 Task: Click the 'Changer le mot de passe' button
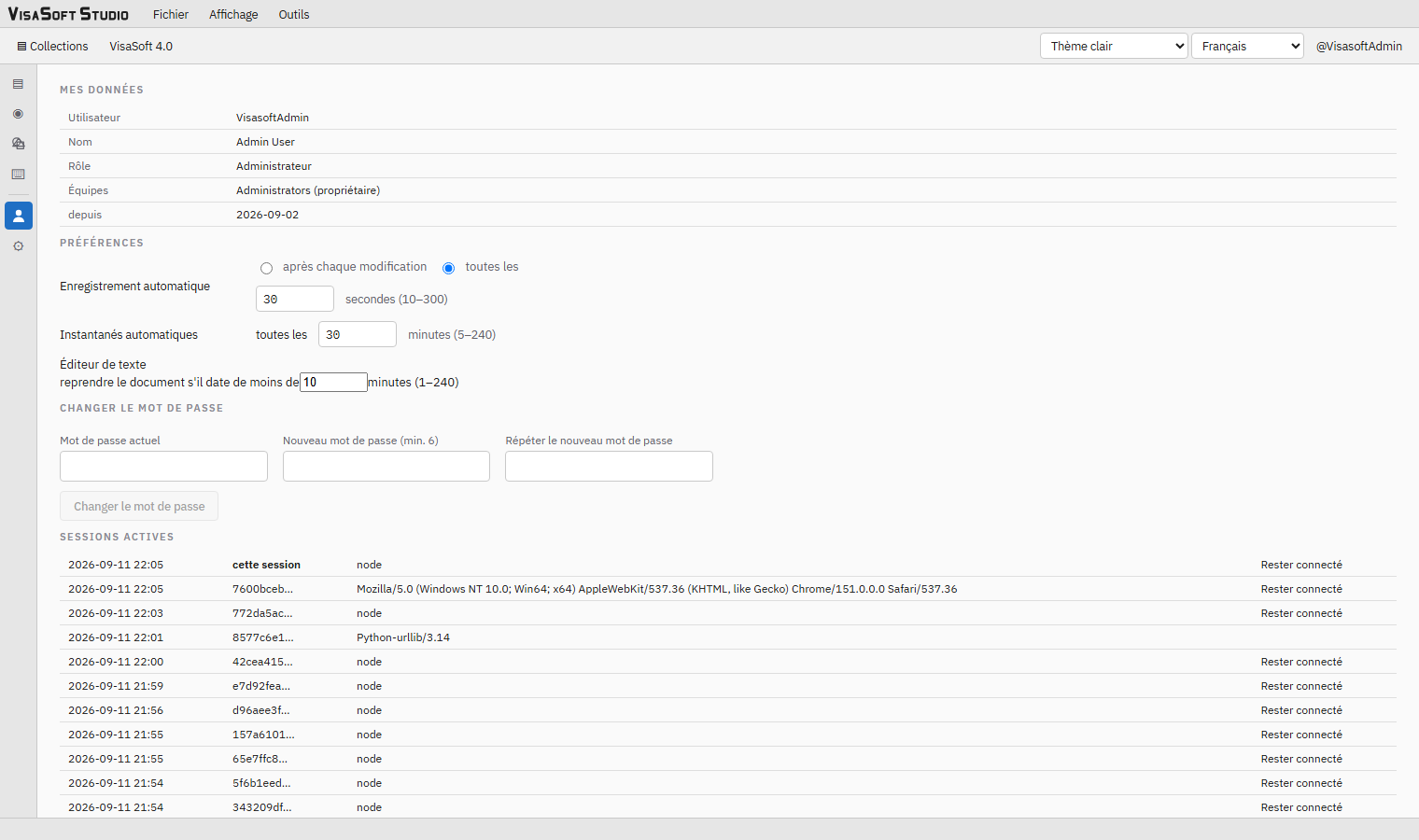[139, 506]
